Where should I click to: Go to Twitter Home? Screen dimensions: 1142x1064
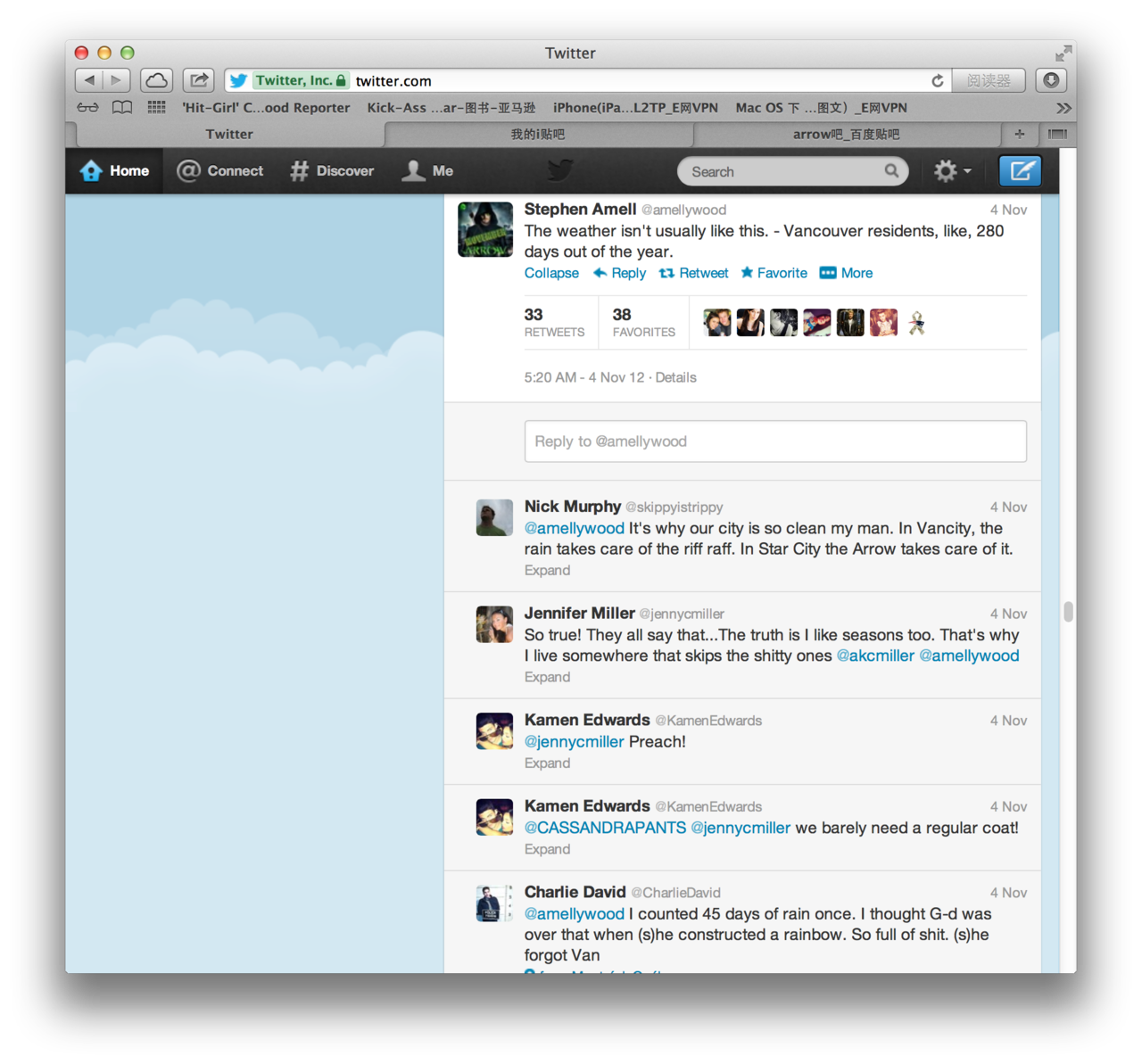point(114,170)
